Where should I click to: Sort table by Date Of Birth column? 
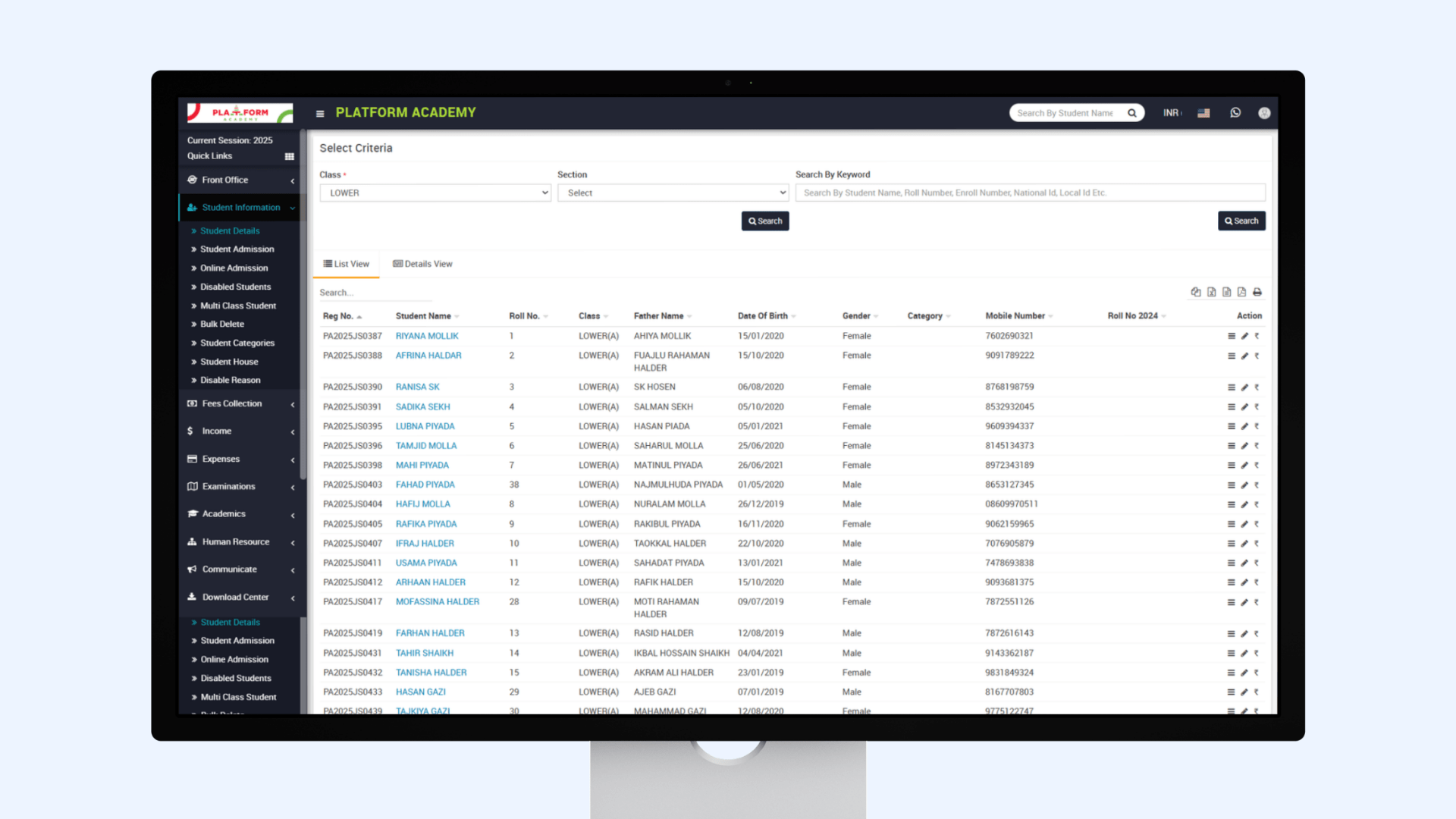[763, 316]
